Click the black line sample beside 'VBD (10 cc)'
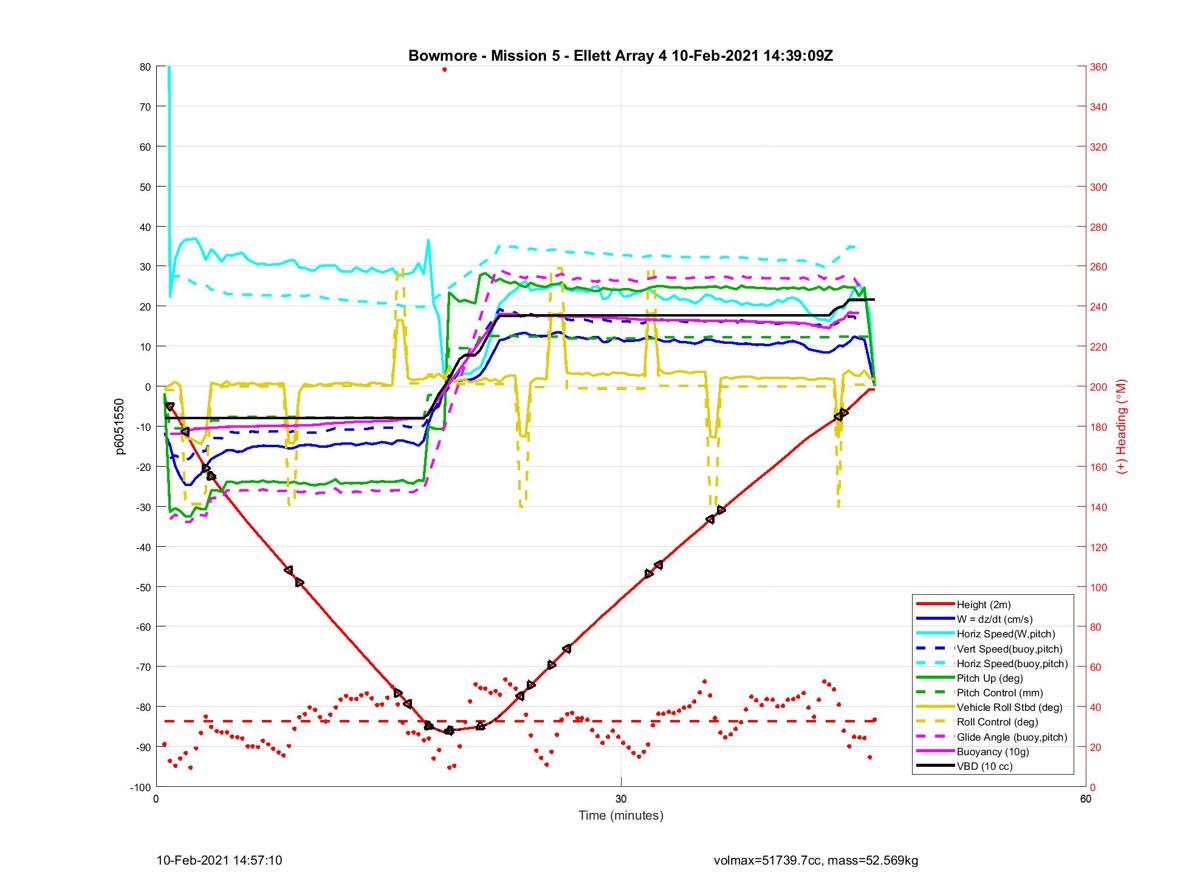The image size is (1200, 885). click(934, 765)
